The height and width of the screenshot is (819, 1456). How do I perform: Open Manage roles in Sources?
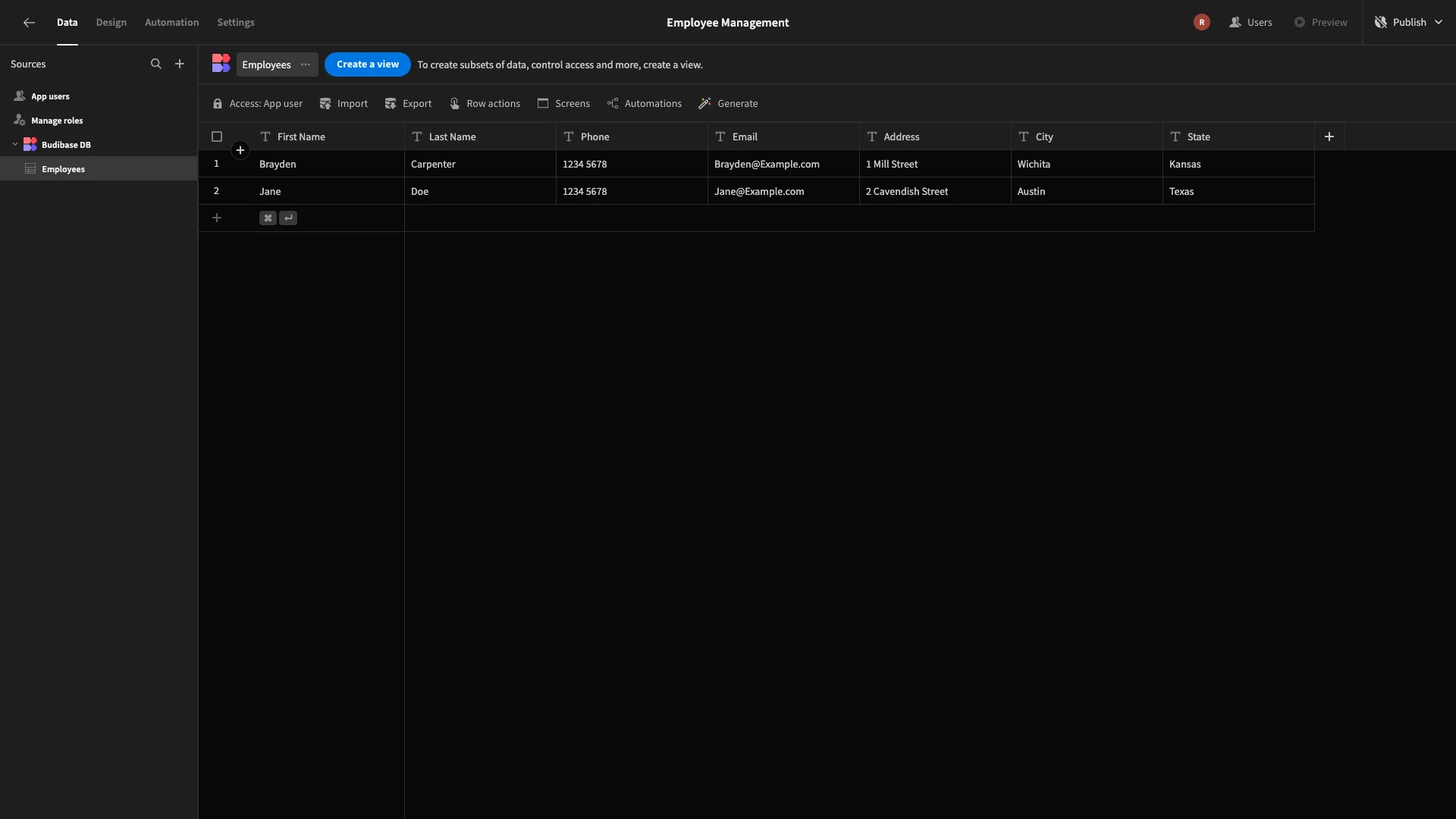point(99,121)
